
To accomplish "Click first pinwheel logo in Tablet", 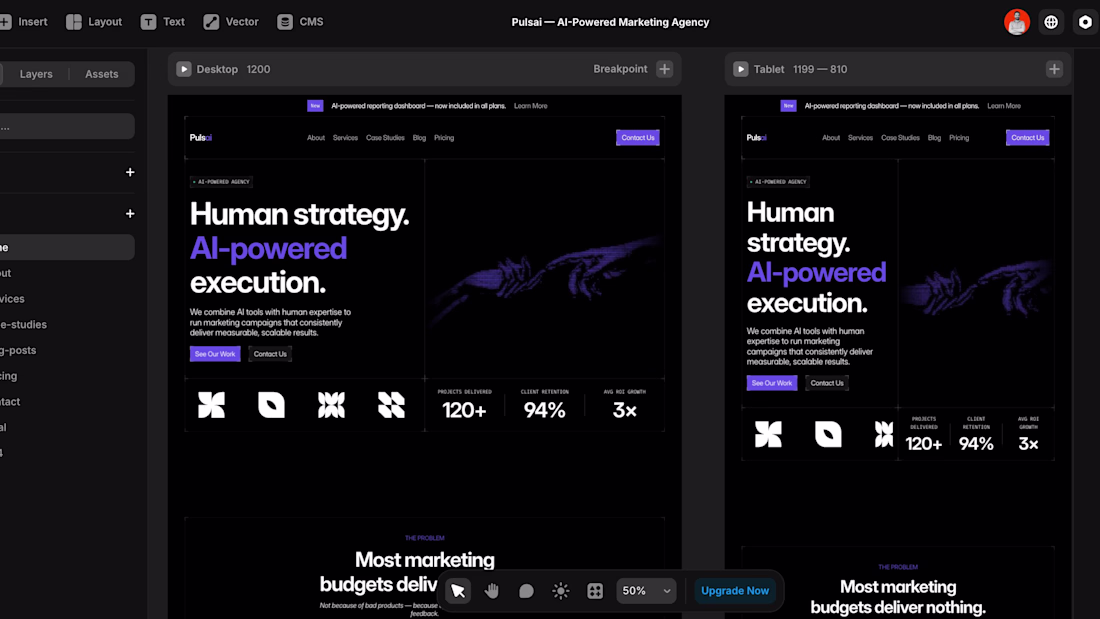I will (768, 434).
